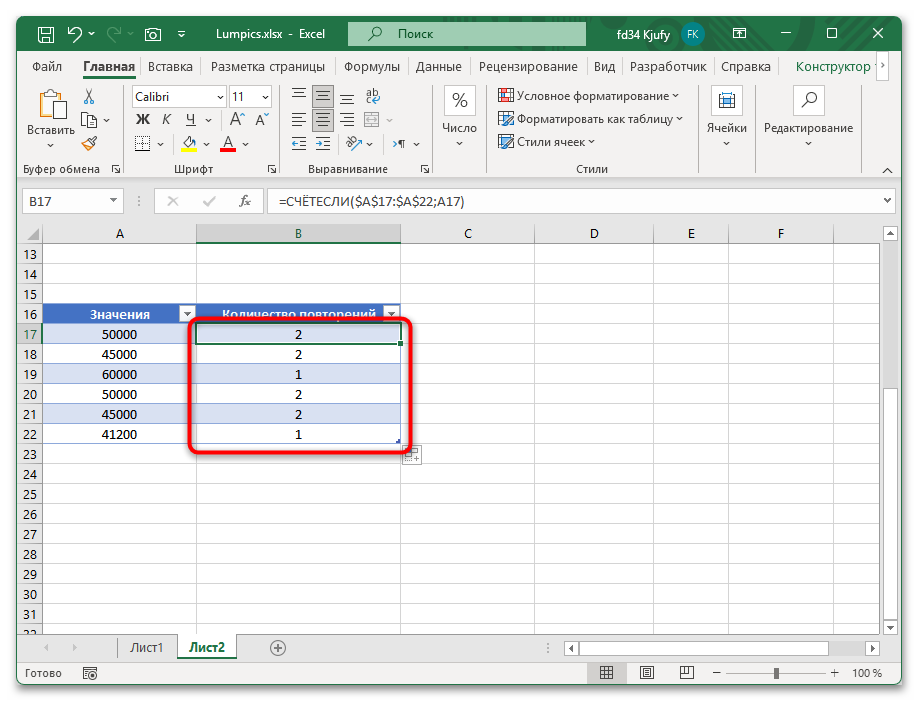Switch to the Формулы ribbon tab
Screen dimensions: 918x701
(x=371, y=66)
